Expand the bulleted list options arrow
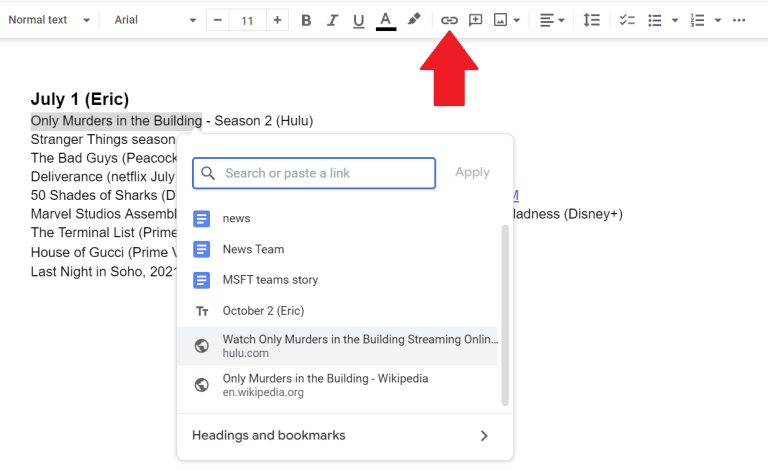The height and width of the screenshot is (470, 768). click(x=675, y=20)
